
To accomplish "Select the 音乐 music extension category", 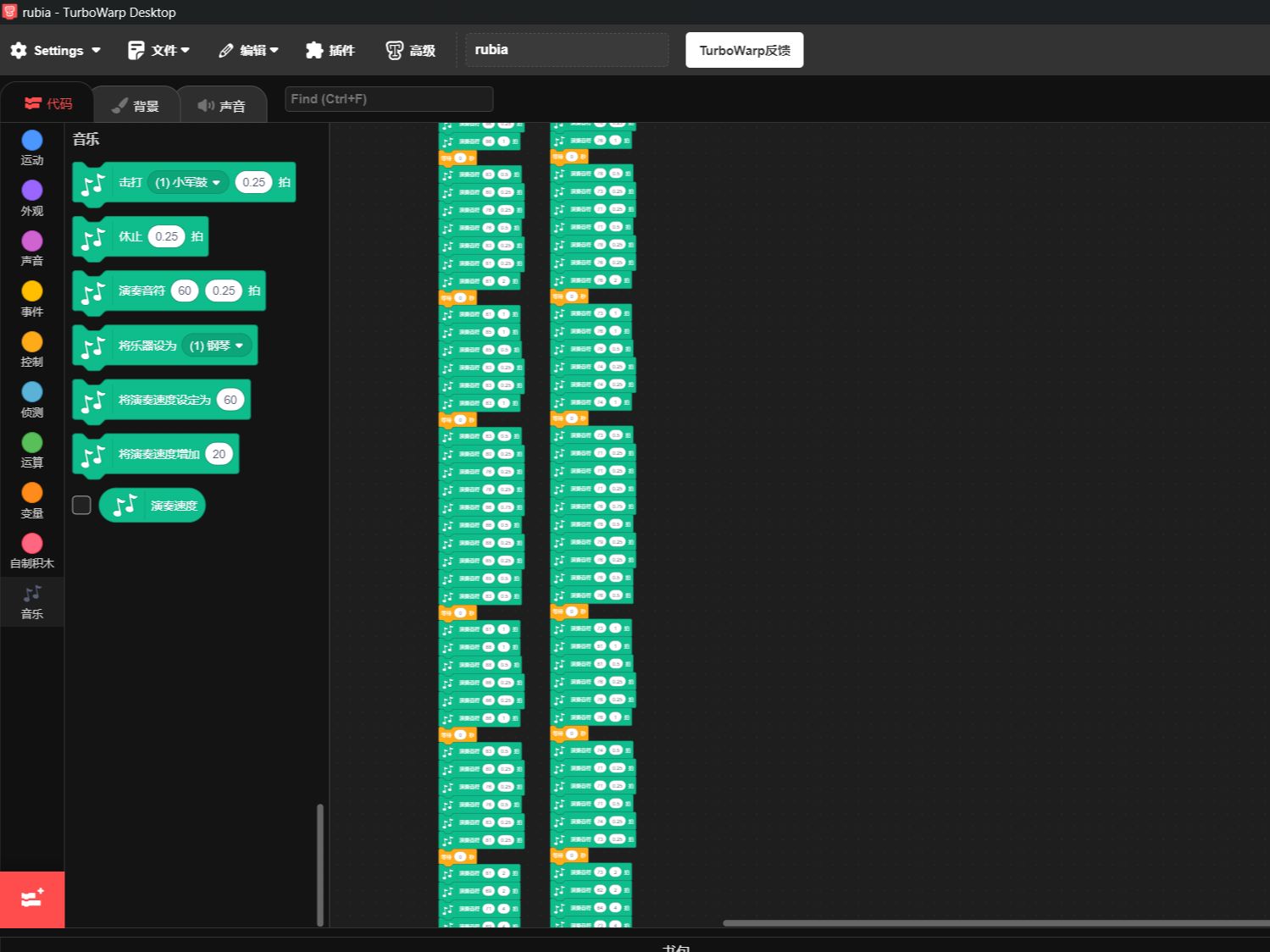I will pyautogui.click(x=32, y=602).
